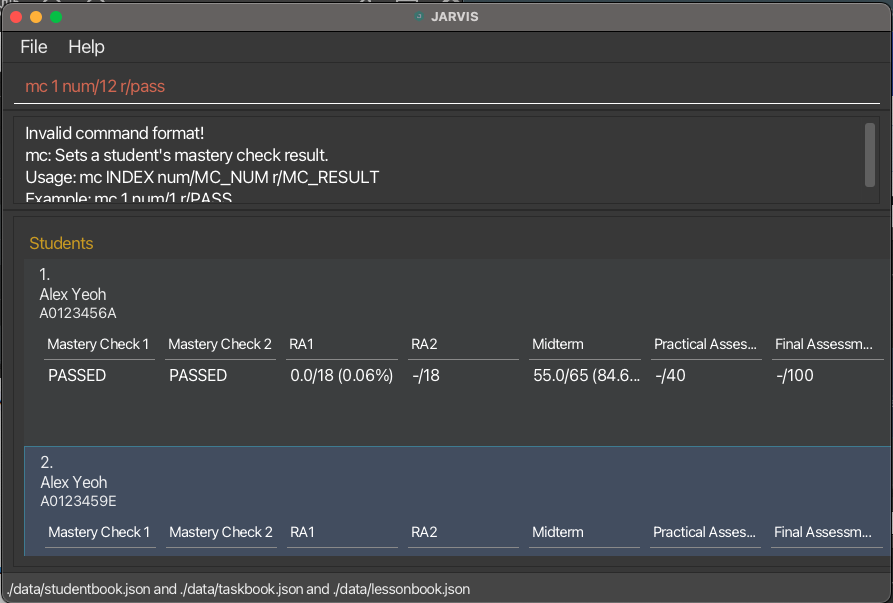
Task: Click 'Final Assessm...' header of student A0123459E
Action: pos(822,532)
